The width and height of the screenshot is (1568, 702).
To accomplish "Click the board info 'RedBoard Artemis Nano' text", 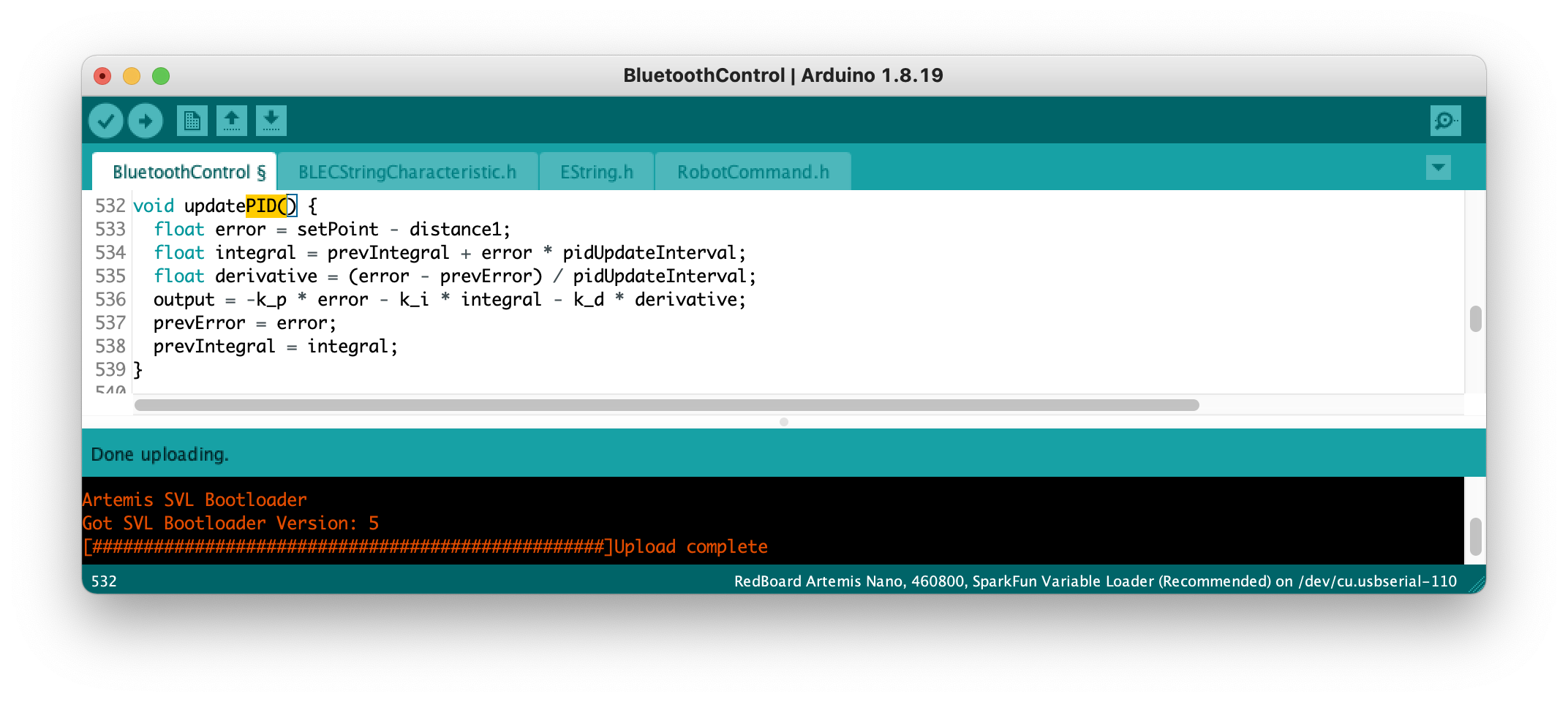I will (x=819, y=581).
